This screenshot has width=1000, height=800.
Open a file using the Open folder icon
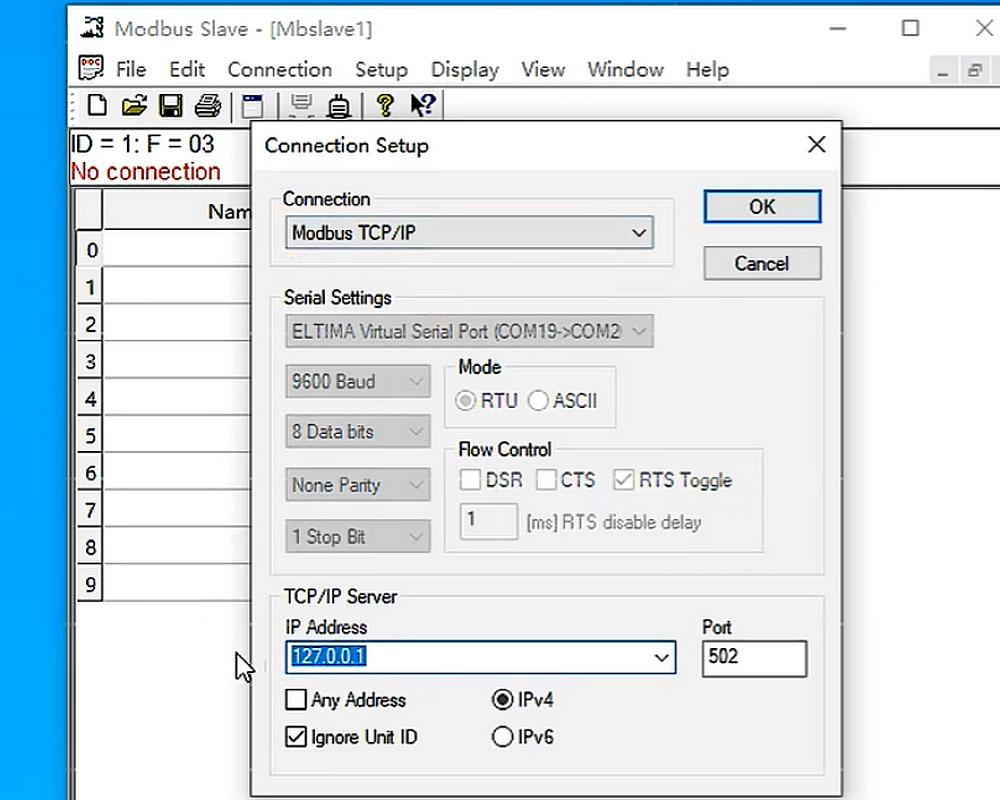(133, 105)
